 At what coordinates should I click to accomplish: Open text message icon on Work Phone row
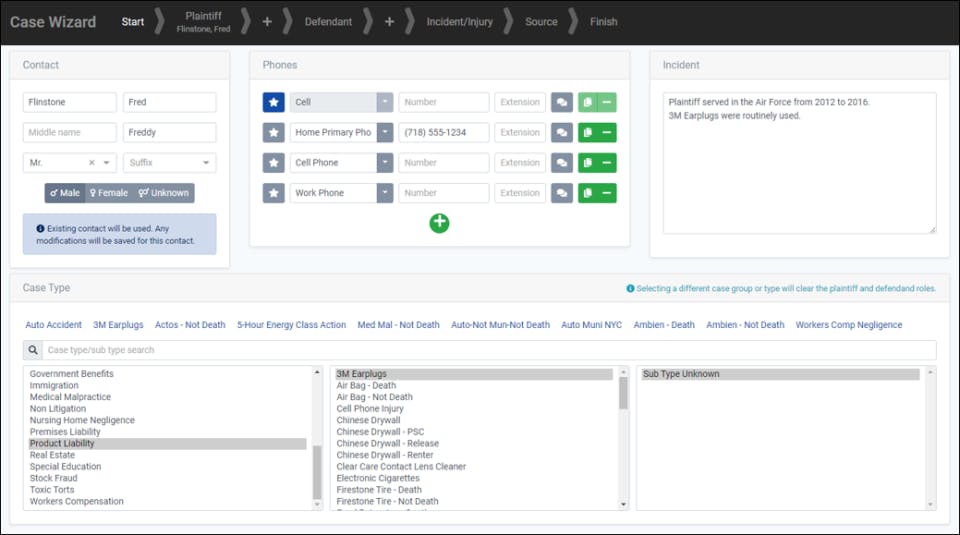click(561, 193)
